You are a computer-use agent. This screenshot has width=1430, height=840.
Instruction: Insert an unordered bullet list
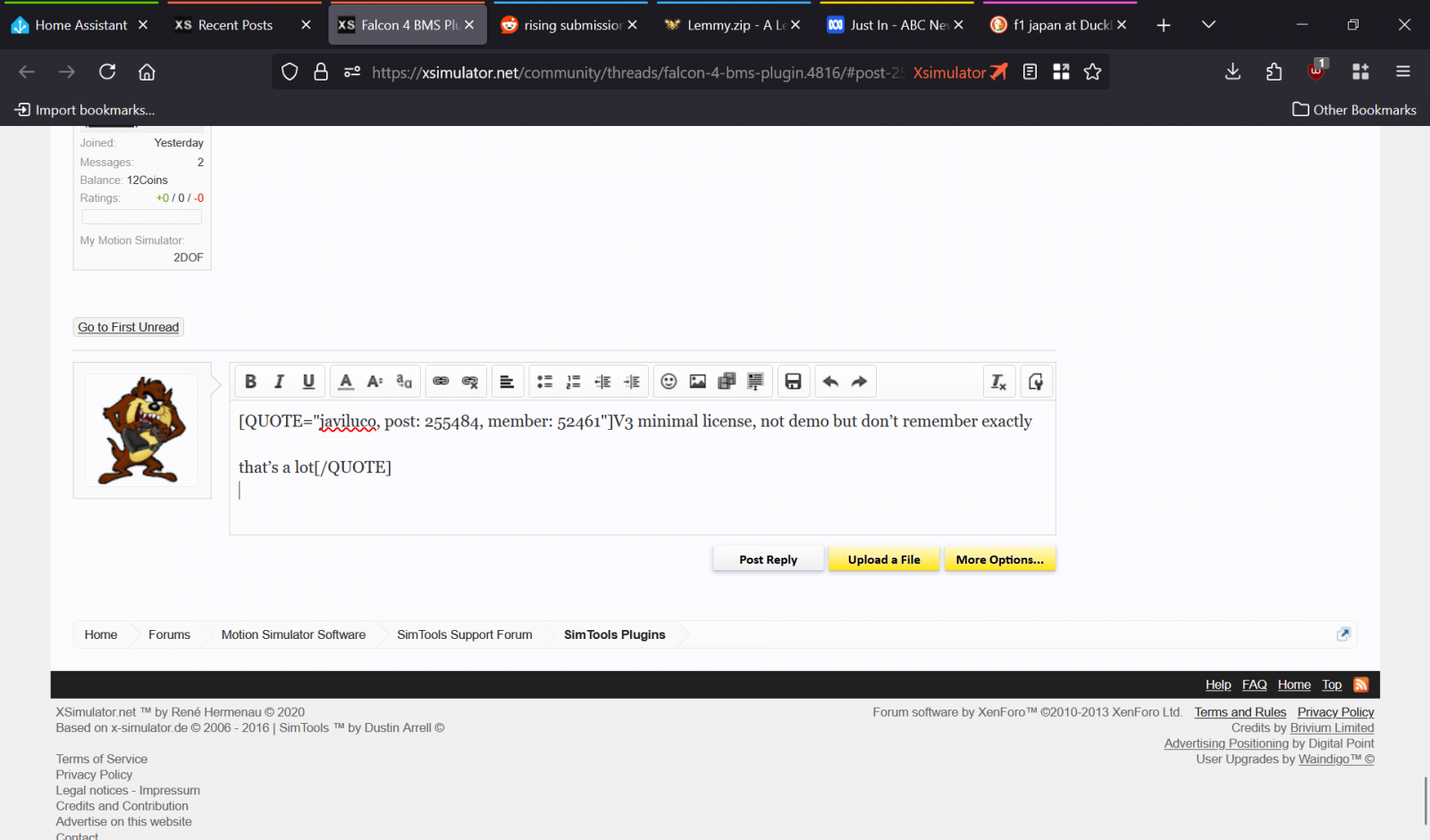544,382
